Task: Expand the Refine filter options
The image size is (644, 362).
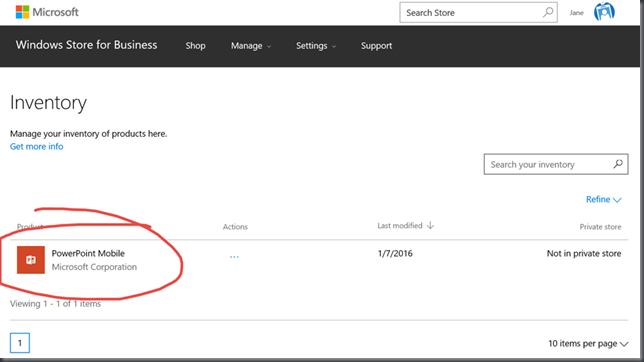Action: tap(603, 199)
